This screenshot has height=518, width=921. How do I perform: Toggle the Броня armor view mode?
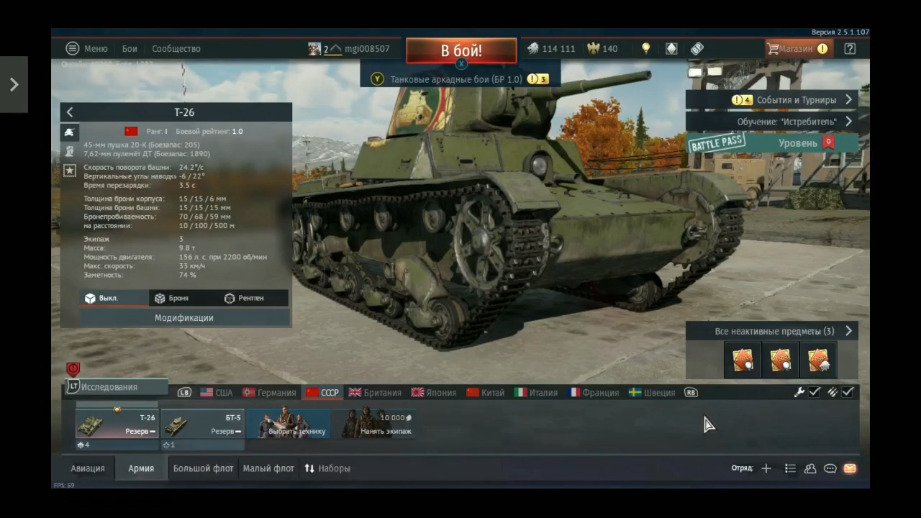click(174, 298)
